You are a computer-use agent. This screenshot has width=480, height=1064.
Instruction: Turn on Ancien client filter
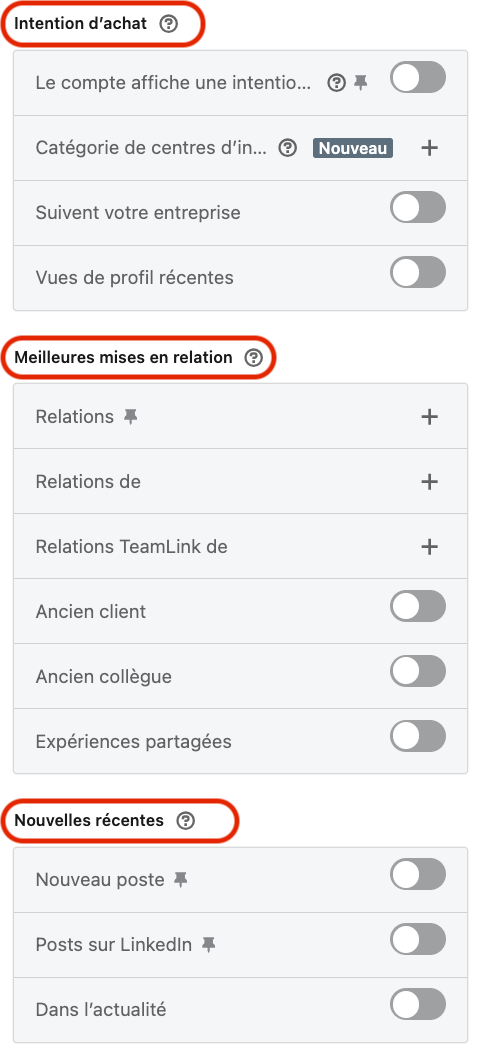(418, 607)
